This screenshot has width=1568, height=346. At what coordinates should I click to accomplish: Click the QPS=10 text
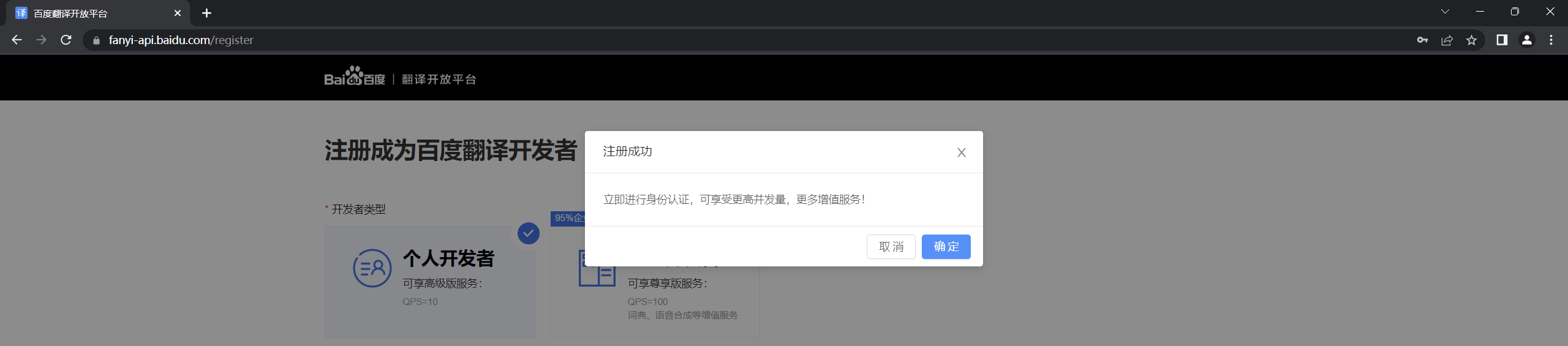click(x=420, y=301)
